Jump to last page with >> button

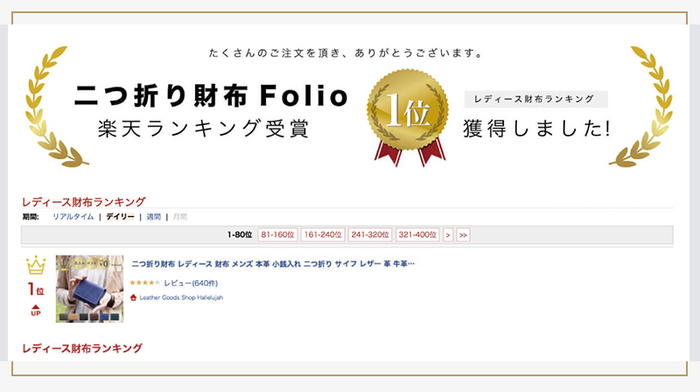463,235
